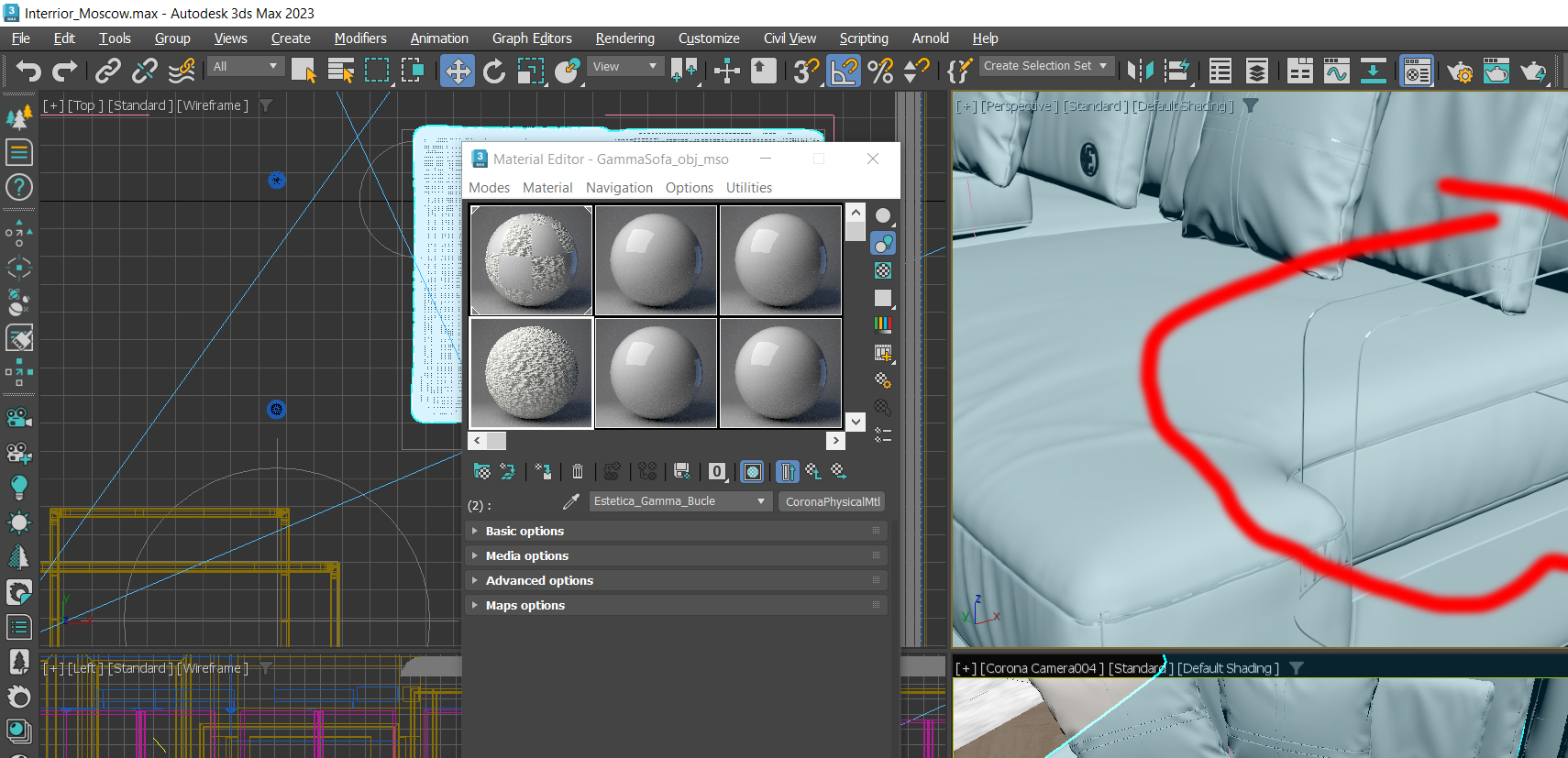This screenshot has height=758, width=1568.
Task: Select the textured boucle material sample sphere
Action: point(531,372)
